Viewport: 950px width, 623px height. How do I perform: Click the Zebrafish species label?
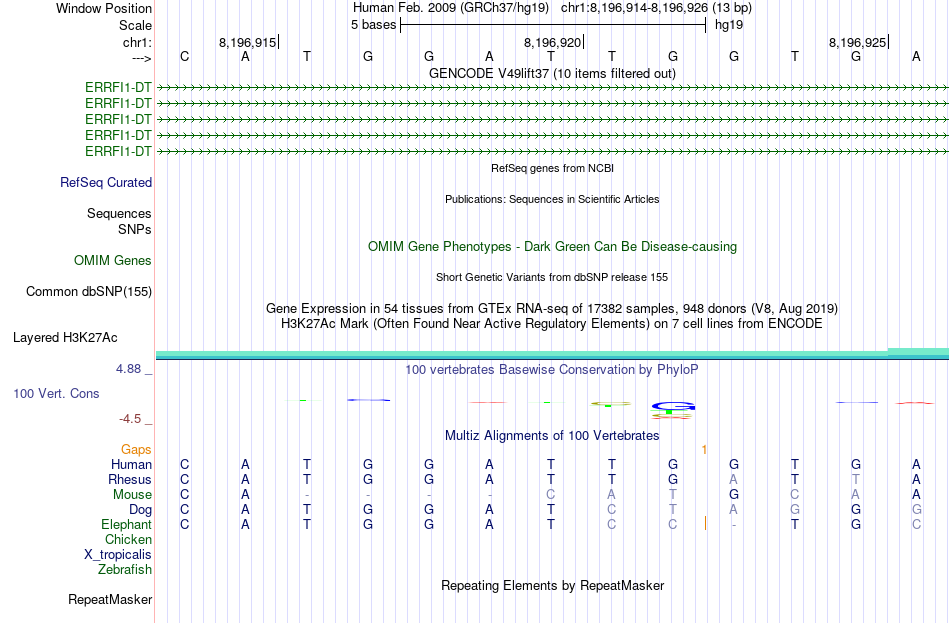(x=125, y=570)
